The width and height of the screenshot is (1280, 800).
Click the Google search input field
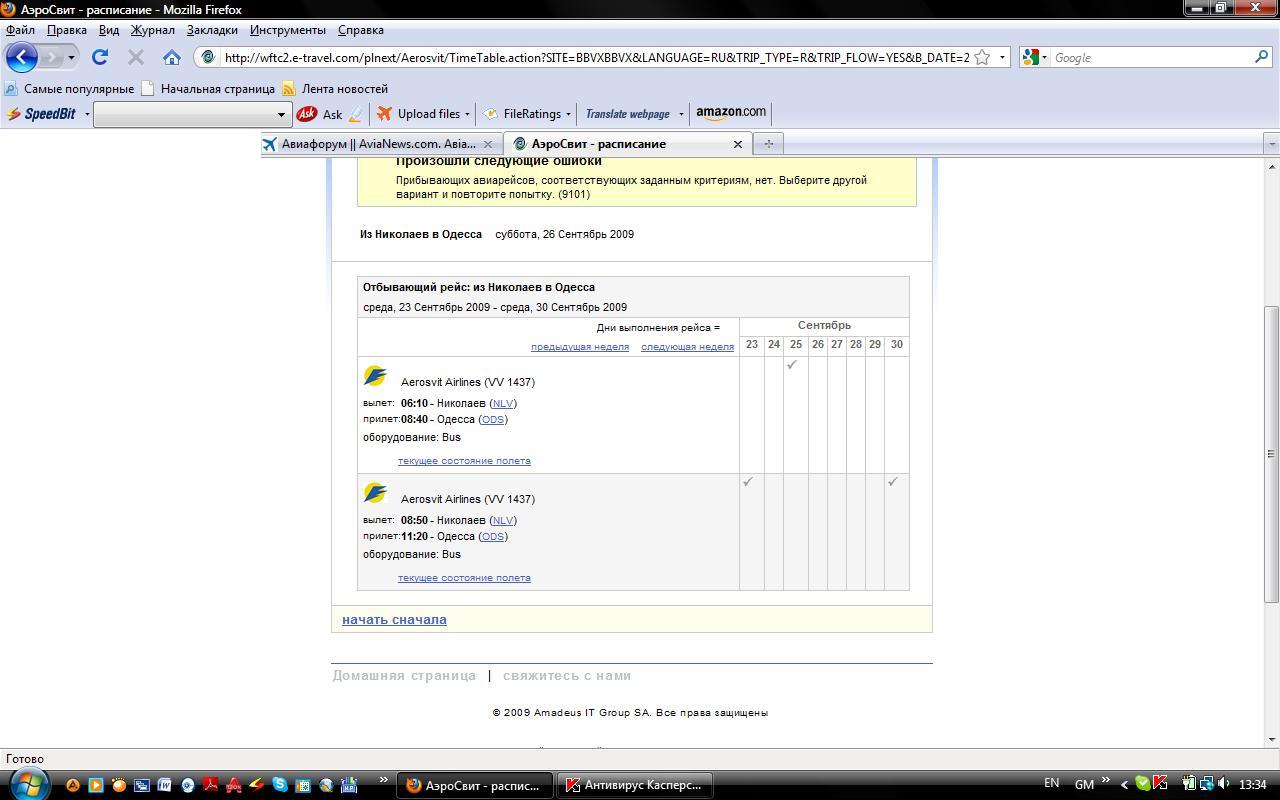coord(1150,58)
